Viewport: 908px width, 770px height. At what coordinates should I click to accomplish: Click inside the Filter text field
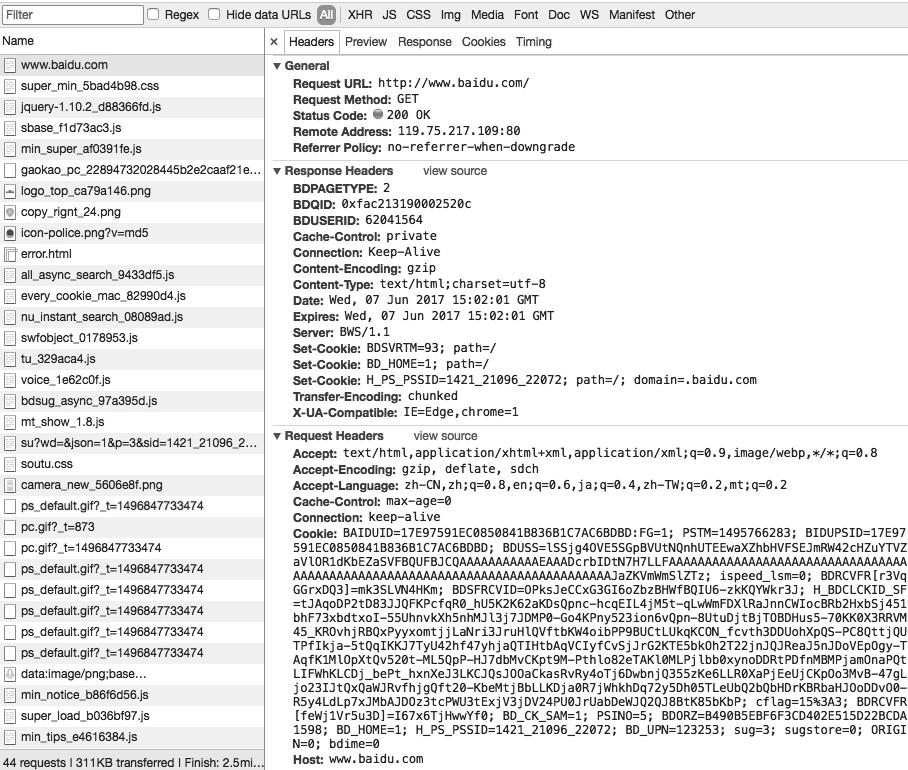click(x=70, y=15)
